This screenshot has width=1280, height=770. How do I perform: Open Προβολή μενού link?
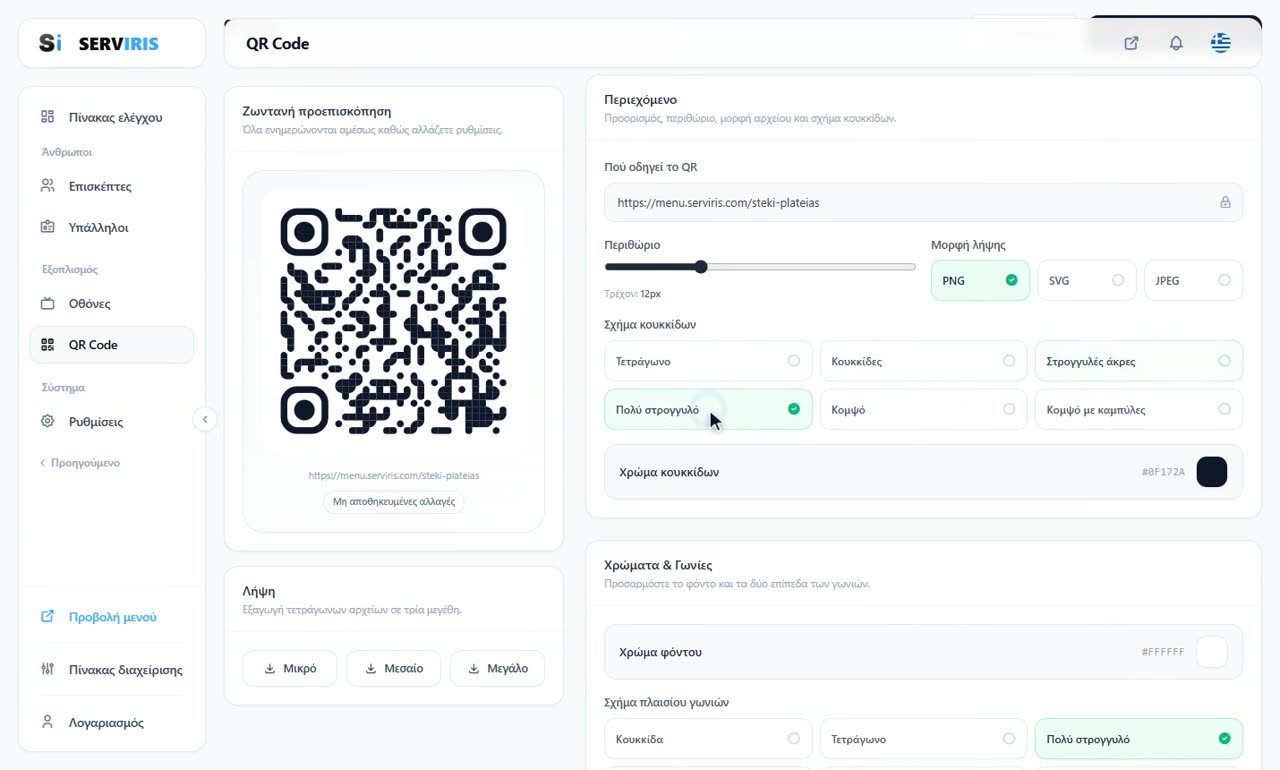pos(112,617)
